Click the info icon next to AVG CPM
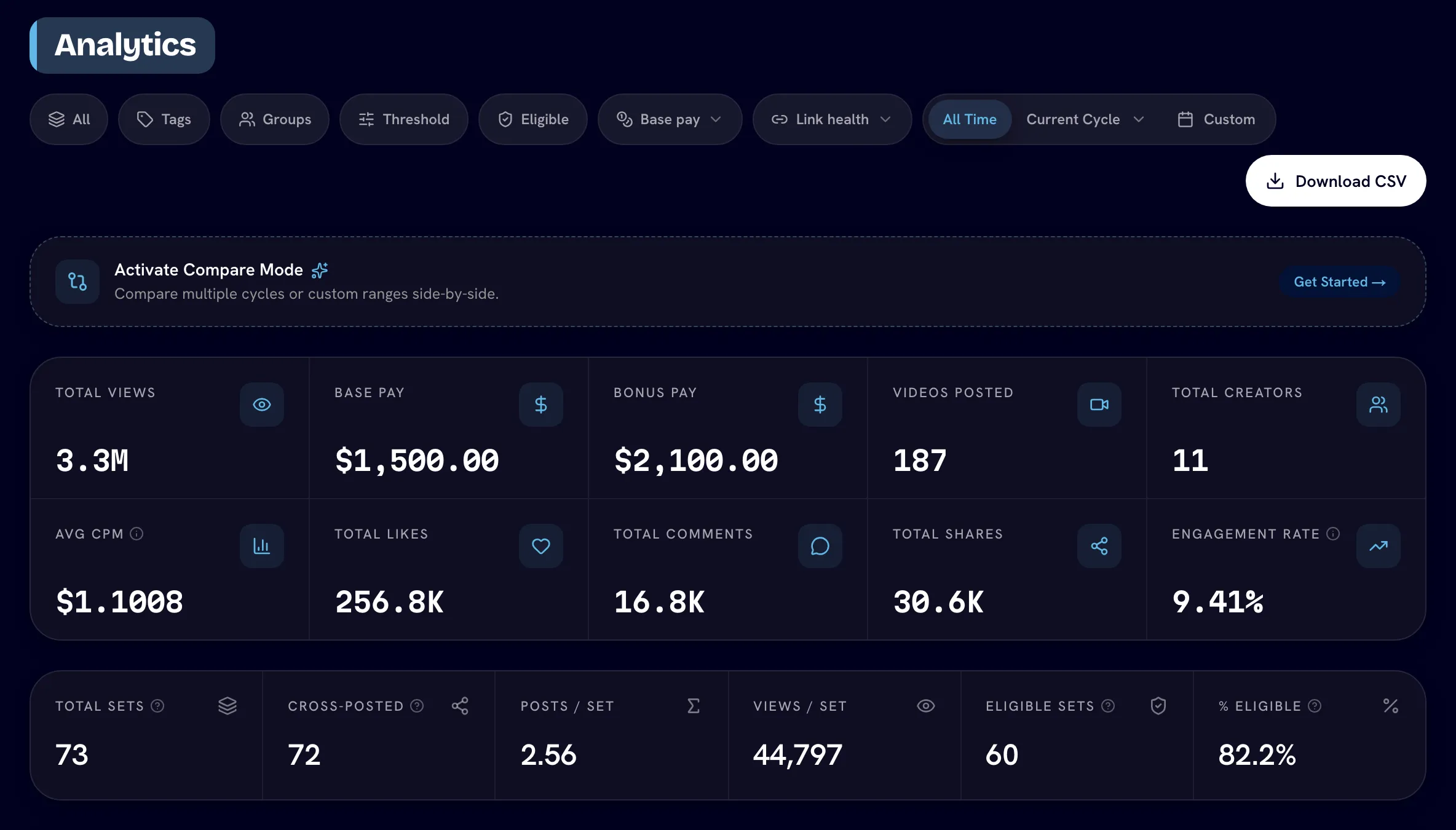 136,534
